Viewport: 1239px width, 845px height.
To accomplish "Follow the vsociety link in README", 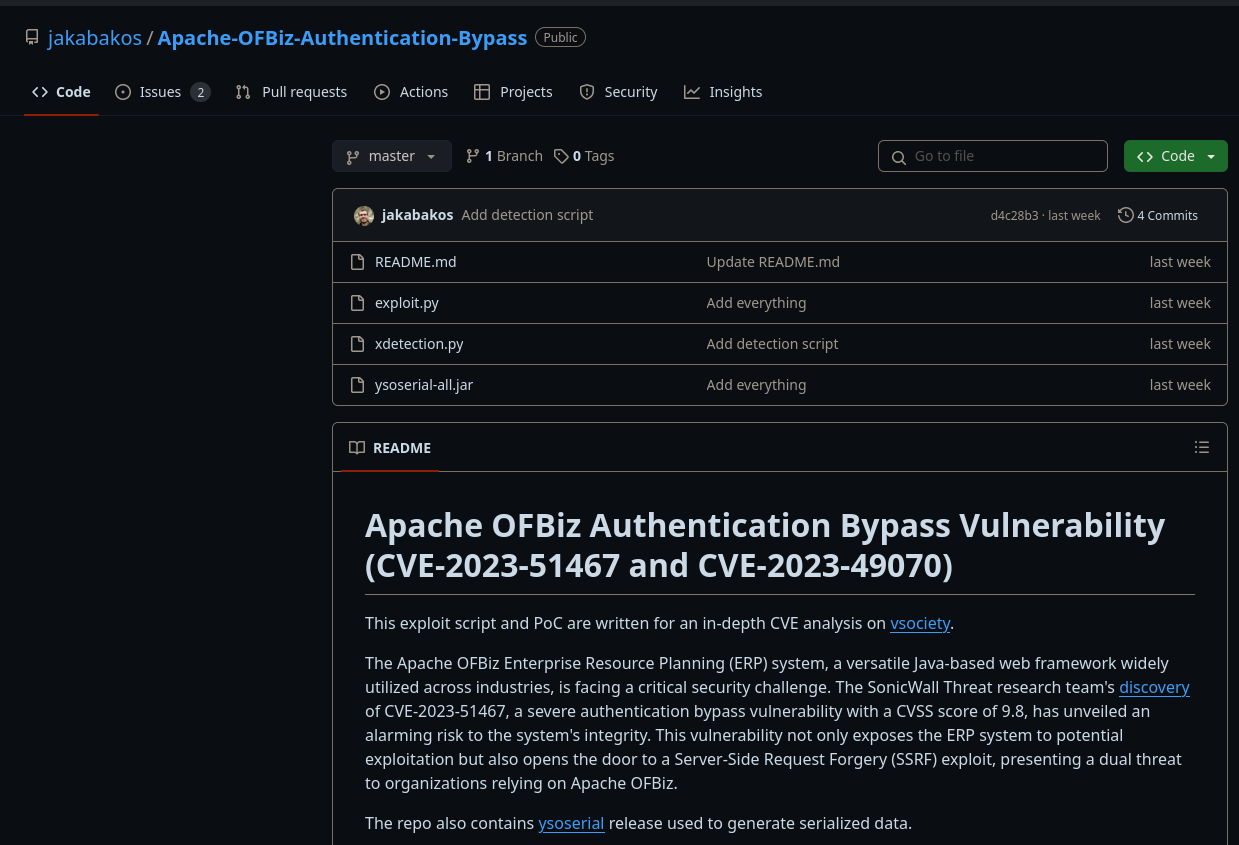I will pyautogui.click(x=919, y=623).
